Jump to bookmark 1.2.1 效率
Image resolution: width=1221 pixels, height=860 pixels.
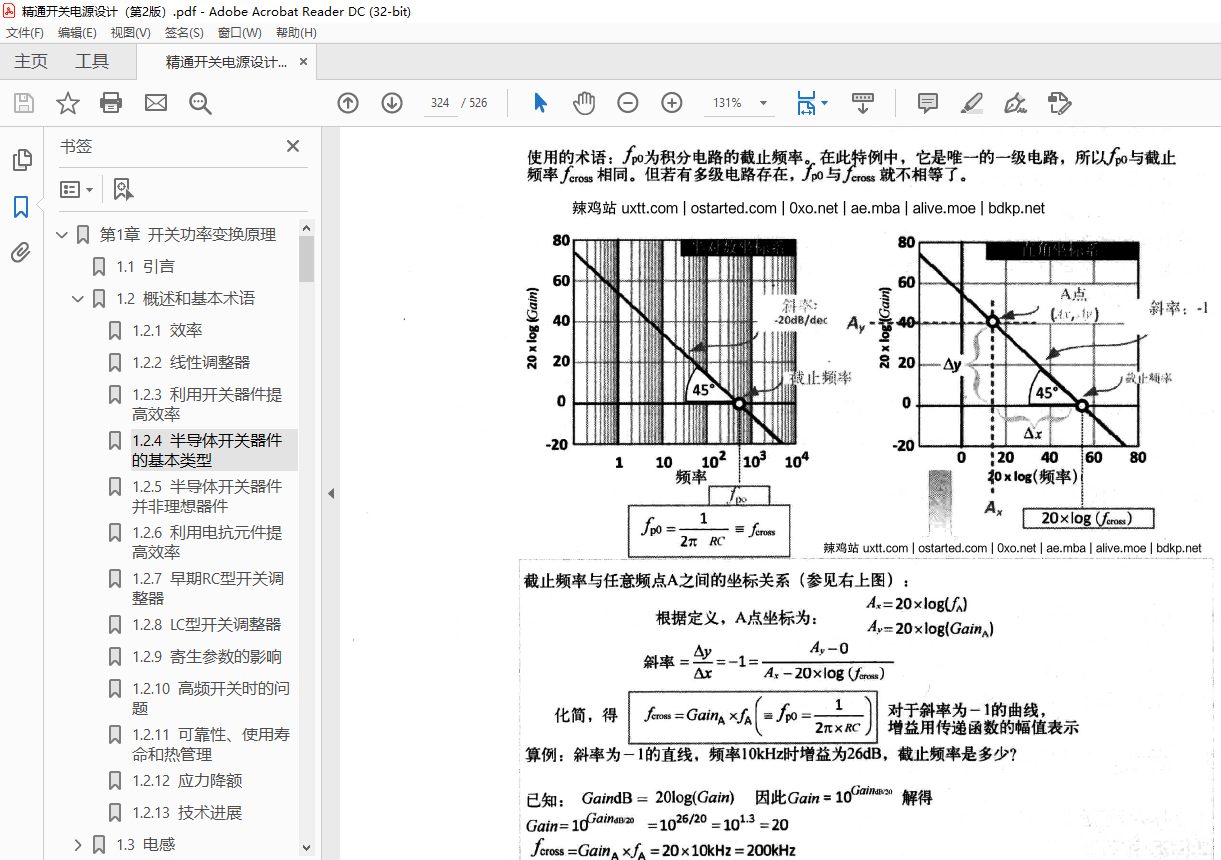[167, 331]
